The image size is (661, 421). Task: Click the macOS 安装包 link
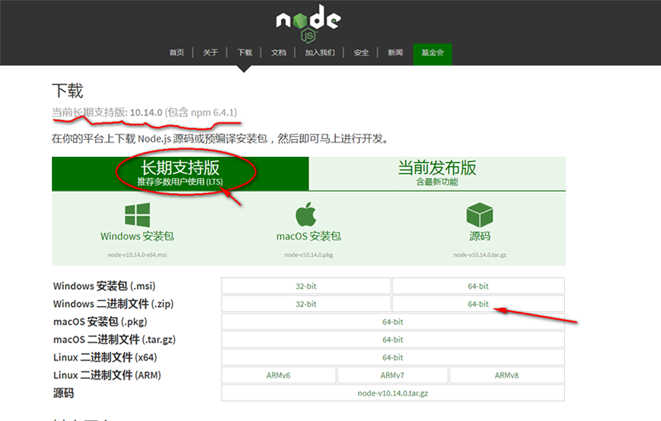[x=309, y=236]
